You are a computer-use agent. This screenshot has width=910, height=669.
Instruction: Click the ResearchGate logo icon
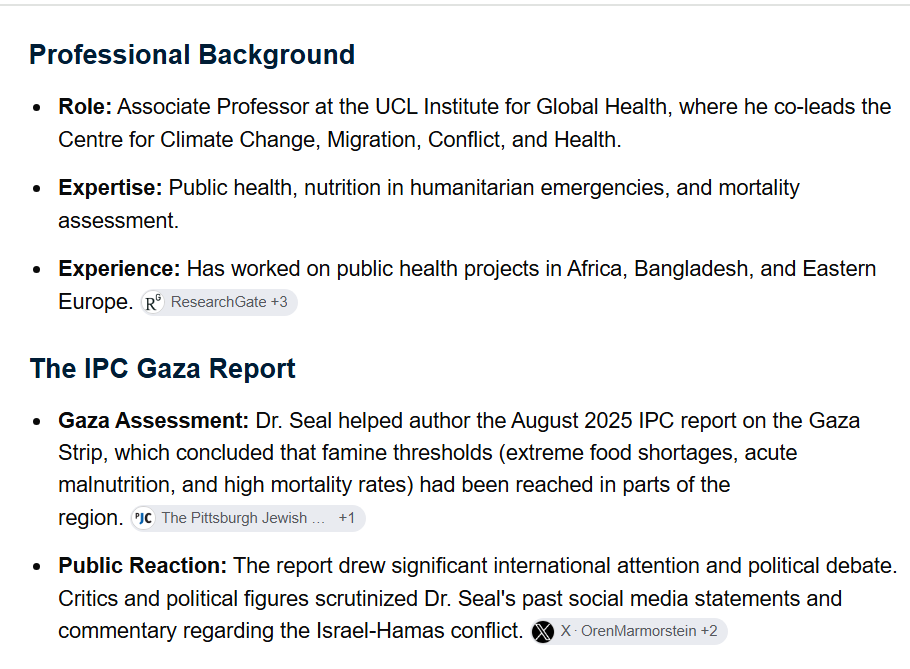pos(153,302)
